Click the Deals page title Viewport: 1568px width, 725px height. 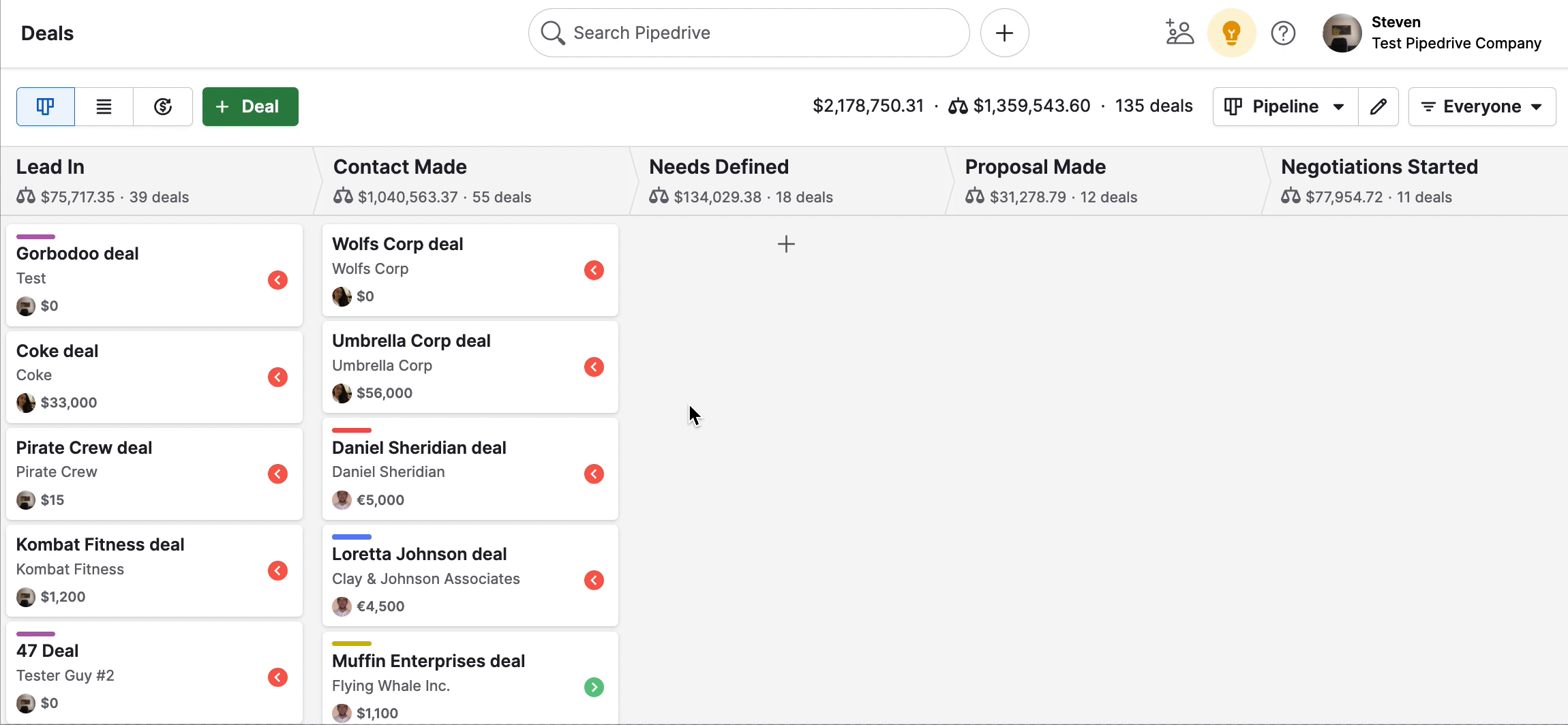click(x=46, y=32)
